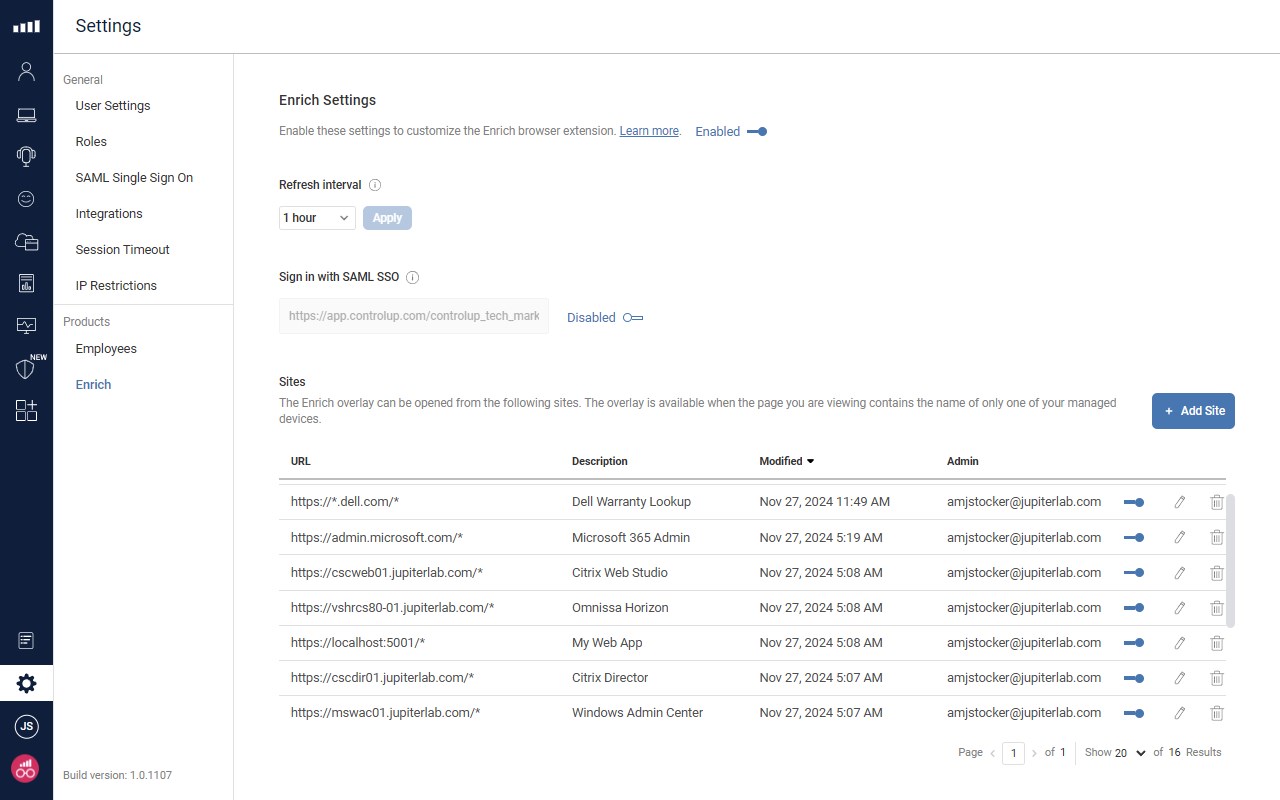
Task: Click info icon next to Refresh interval
Action: [x=375, y=185]
